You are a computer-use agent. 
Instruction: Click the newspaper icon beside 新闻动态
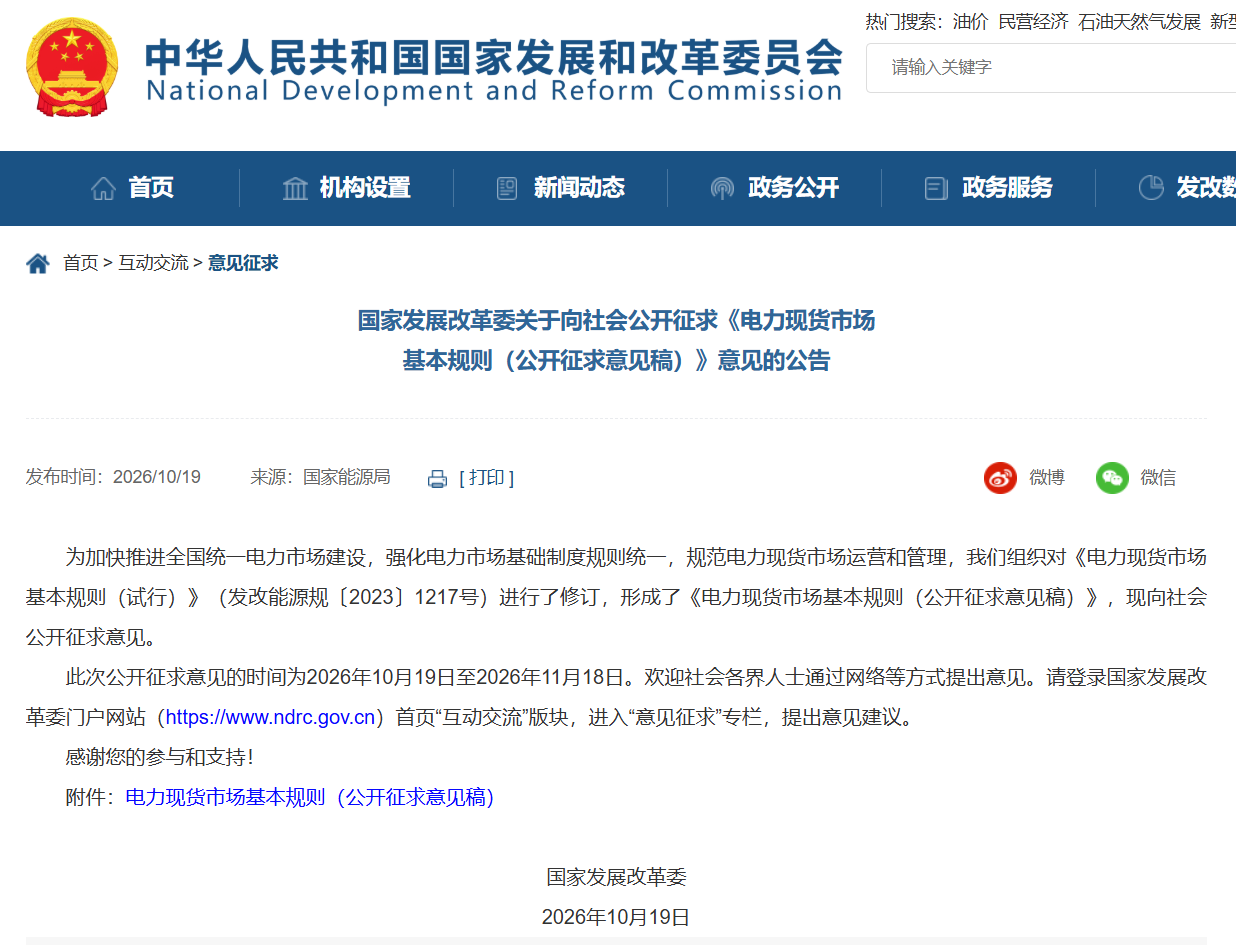coord(507,188)
